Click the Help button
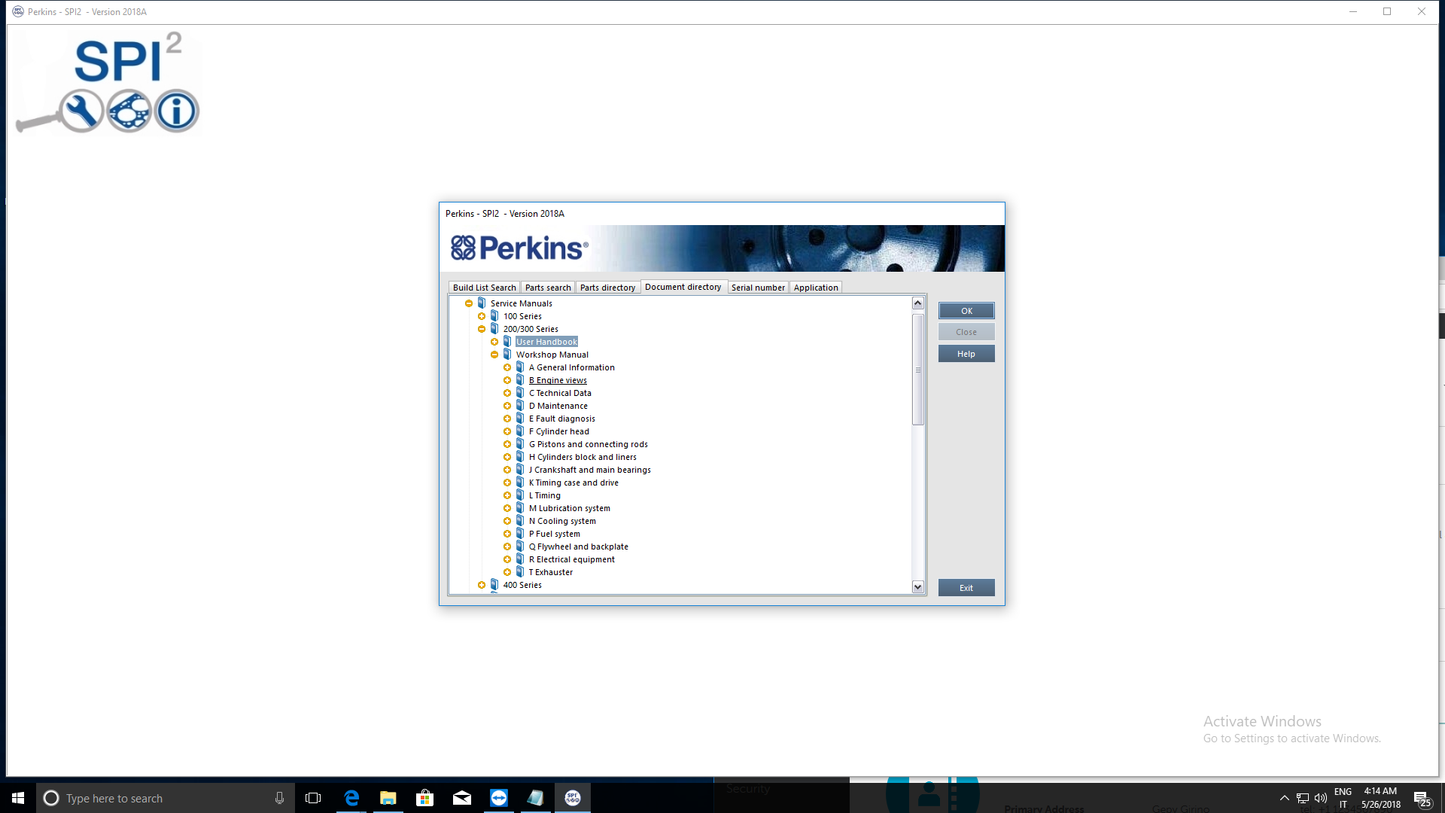Screen dimensions: 1445x813 (965, 353)
